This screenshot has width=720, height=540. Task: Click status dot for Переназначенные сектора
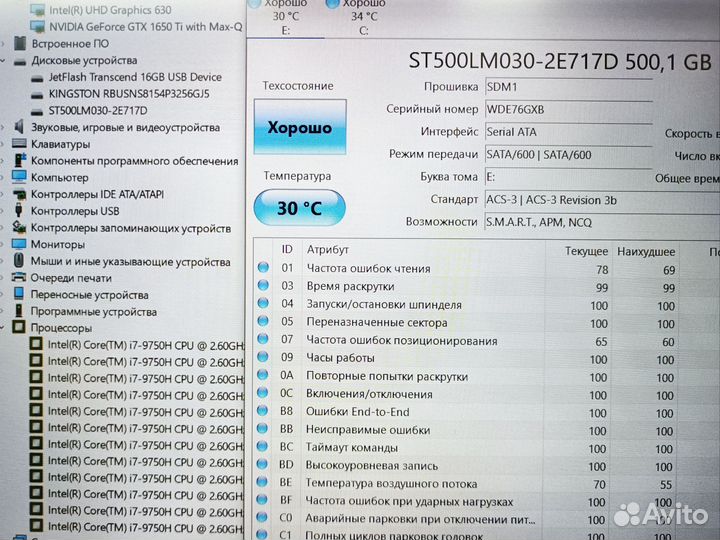point(263,321)
